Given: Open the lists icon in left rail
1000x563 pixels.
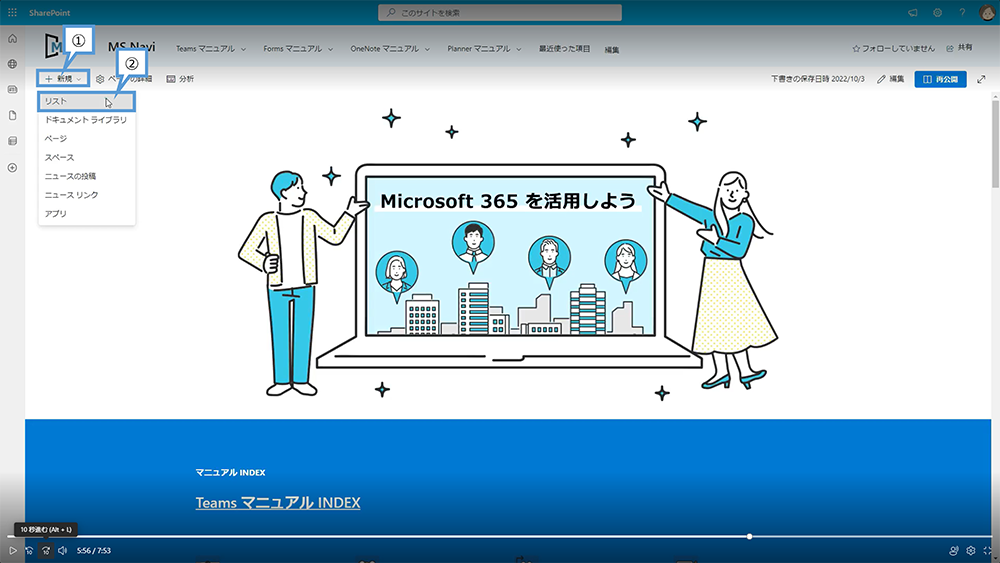Looking at the screenshot, I should pyautogui.click(x=12, y=141).
